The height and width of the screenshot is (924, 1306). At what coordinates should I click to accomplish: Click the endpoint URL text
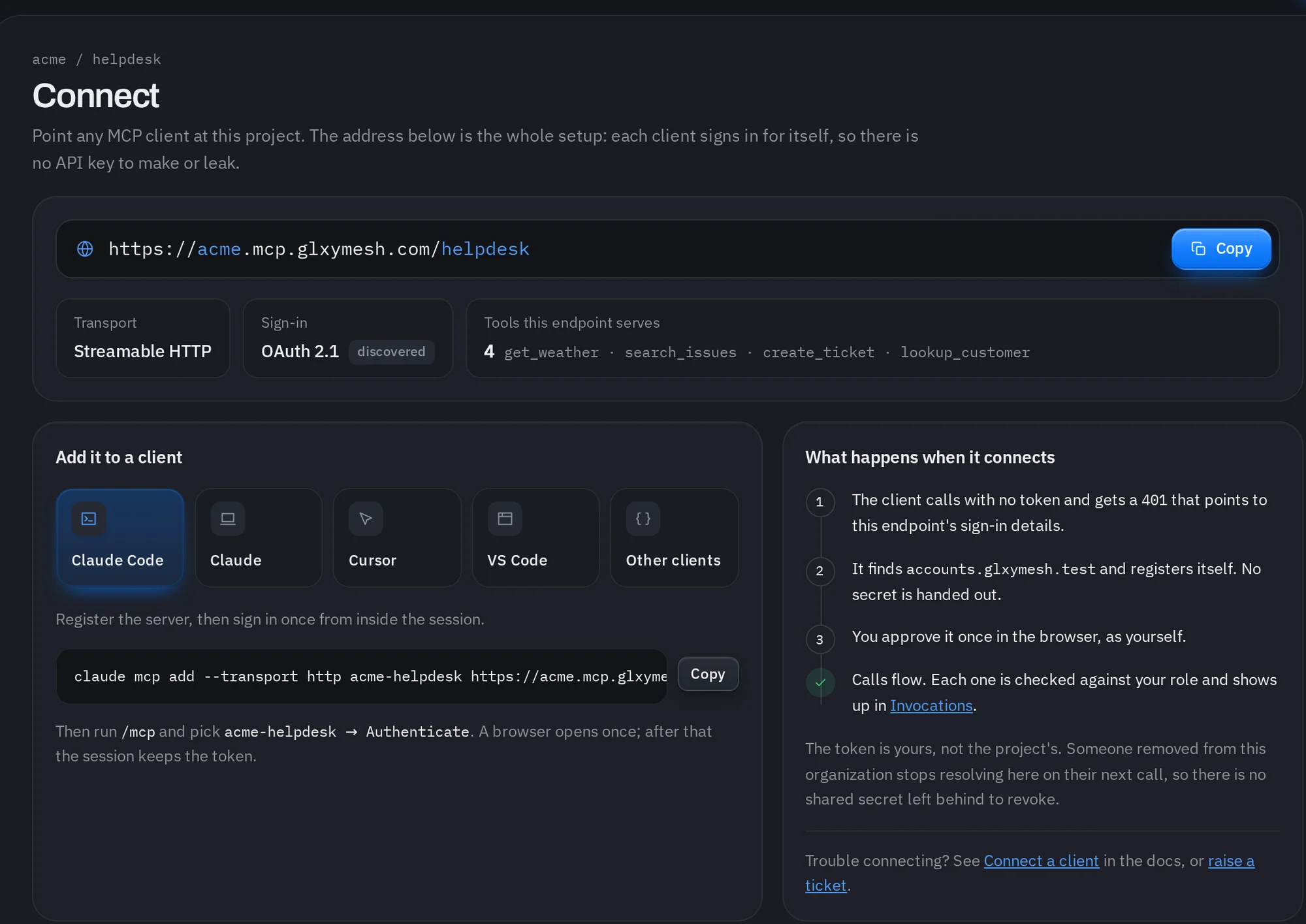tap(319, 249)
